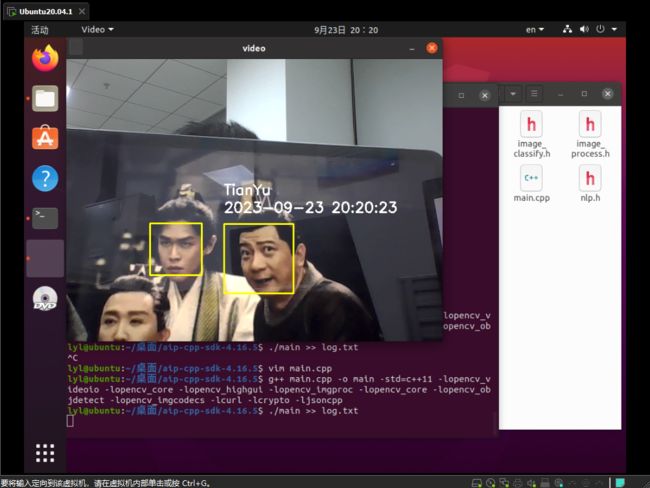Open the volume icon in the top bar
The width and height of the screenshot is (650, 488).
[x=584, y=29]
